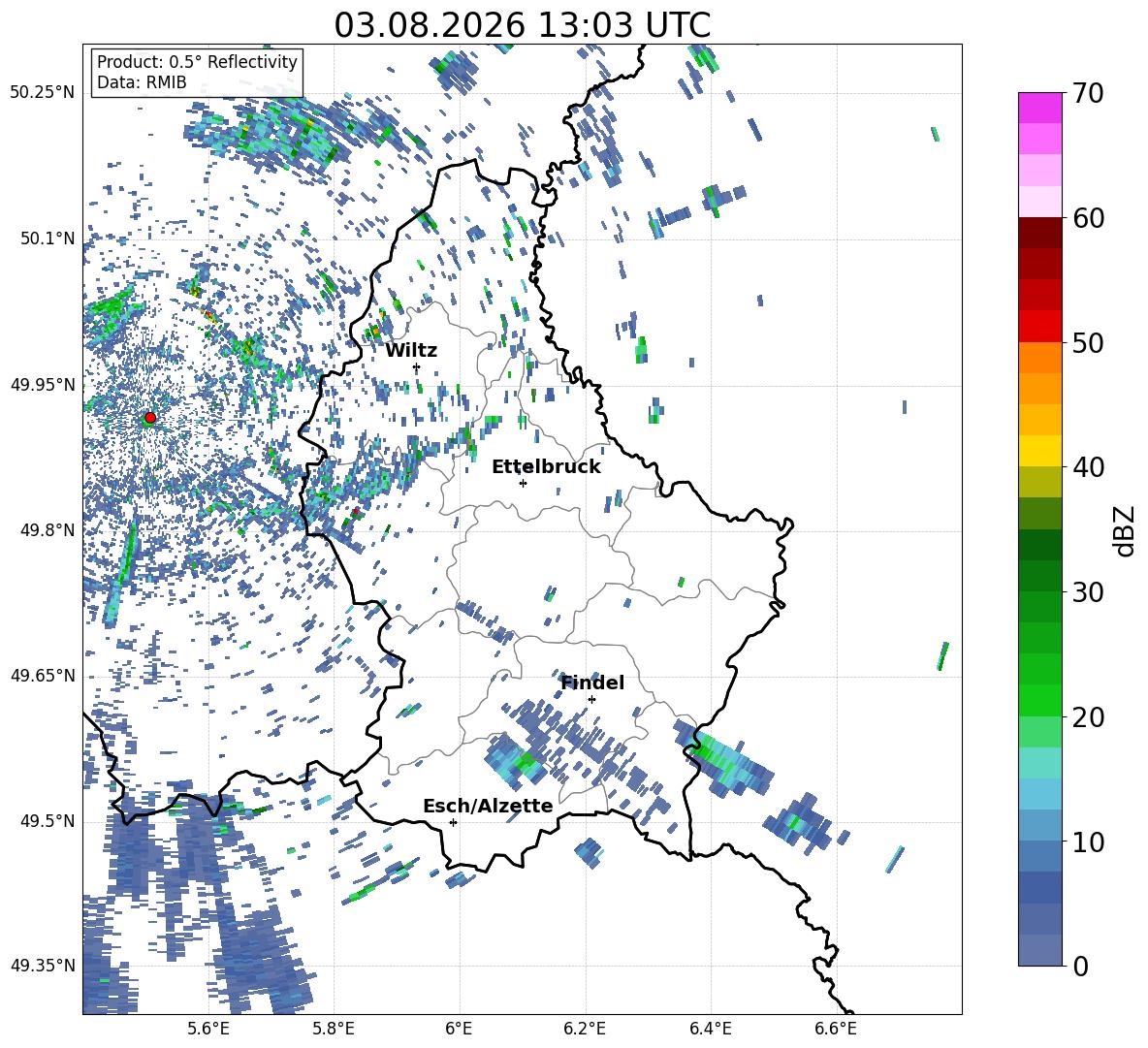The height and width of the screenshot is (1048, 1148).
Task: Click the dark red 60 dBZ colorbar segment
Action: 1039,233
